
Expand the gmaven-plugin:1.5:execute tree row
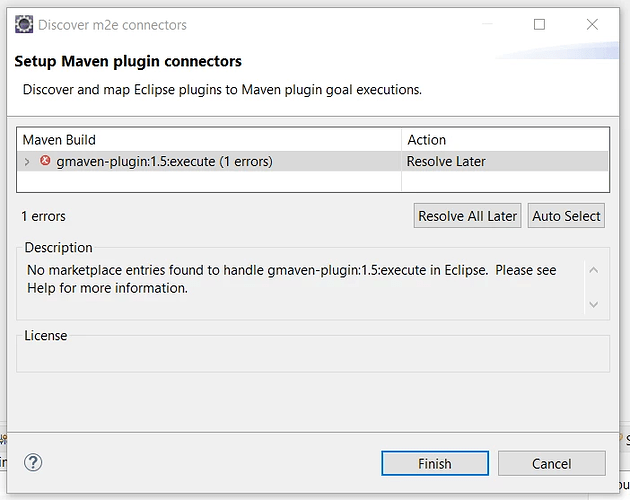pyautogui.click(x=27, y=162)
